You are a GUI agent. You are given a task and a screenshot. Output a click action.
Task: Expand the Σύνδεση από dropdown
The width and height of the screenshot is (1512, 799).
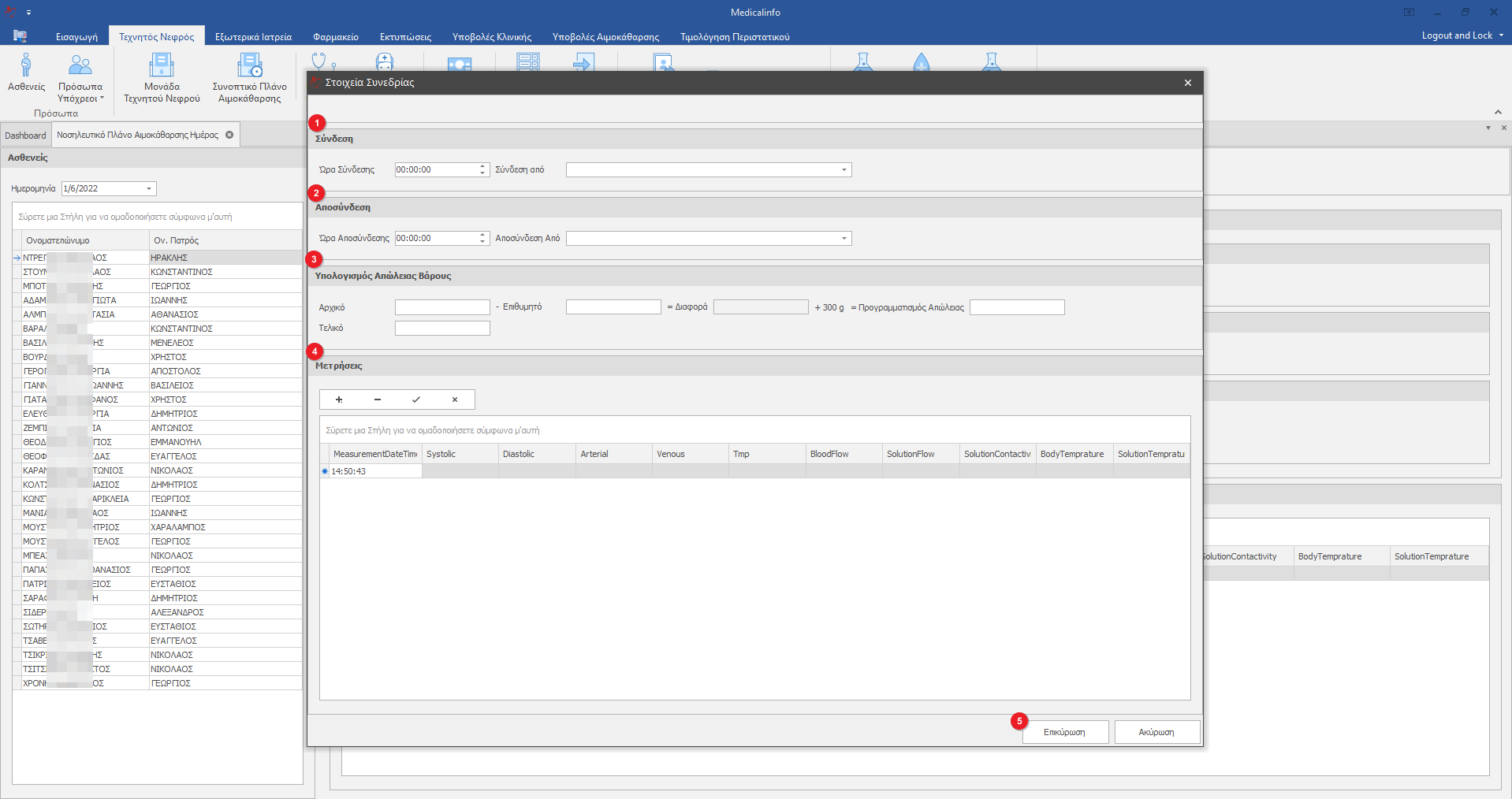point(844,170)
